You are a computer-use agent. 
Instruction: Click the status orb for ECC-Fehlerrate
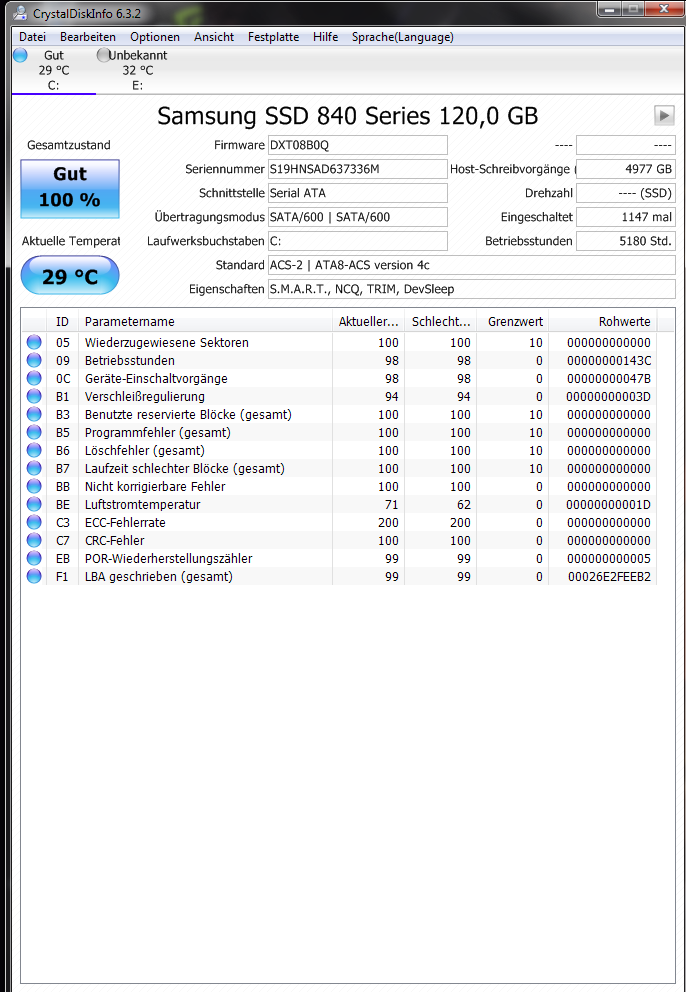point(34,523)
